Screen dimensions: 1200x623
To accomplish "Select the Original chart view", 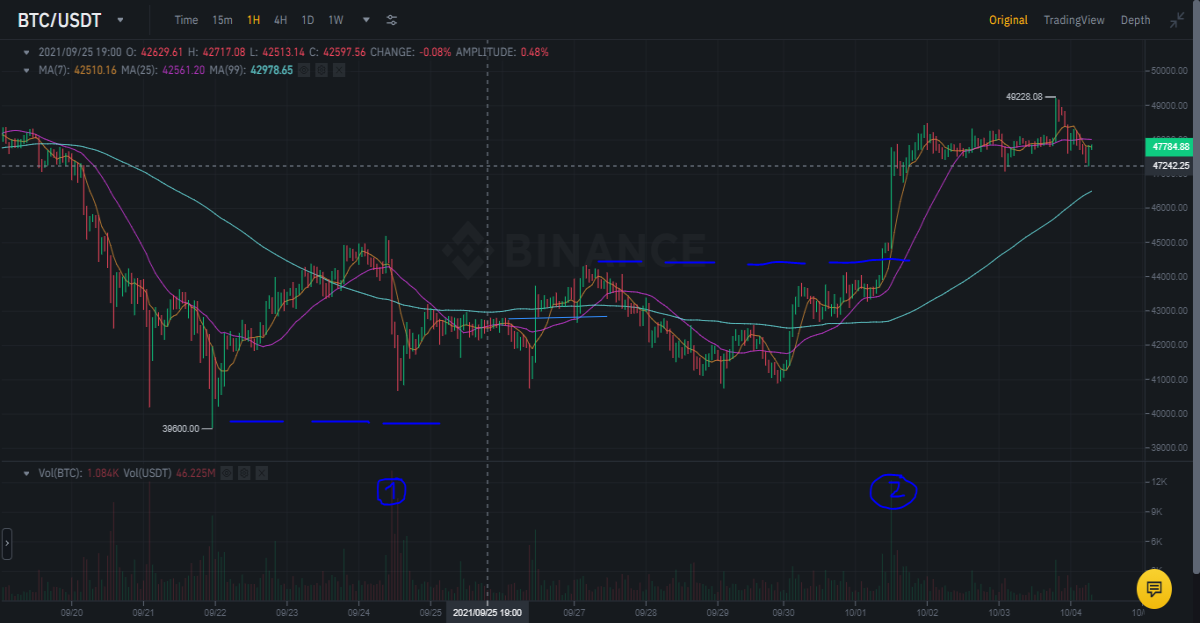I will click(1008, 20).
